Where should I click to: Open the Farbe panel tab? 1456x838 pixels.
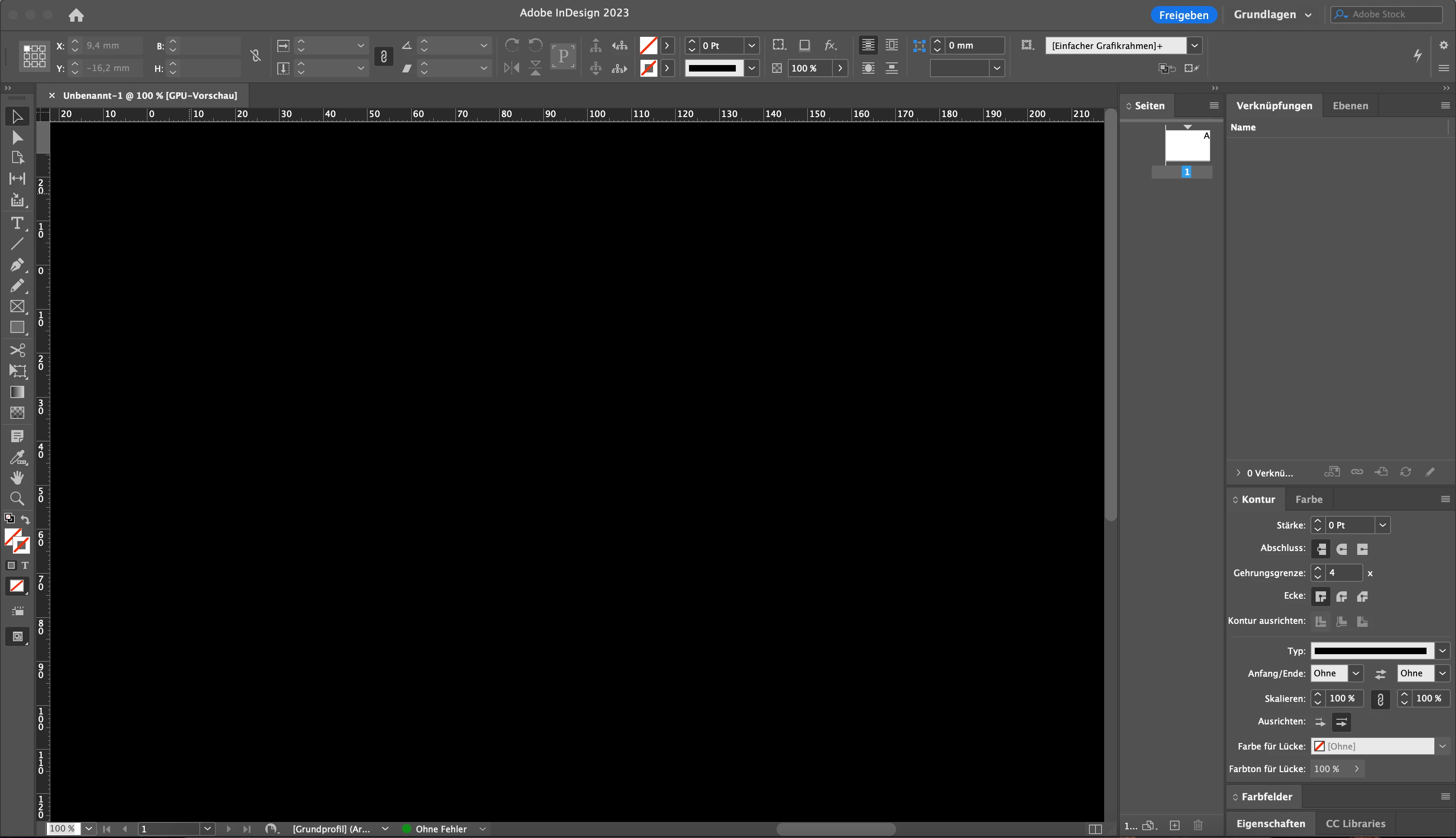tap(1309, 499)
